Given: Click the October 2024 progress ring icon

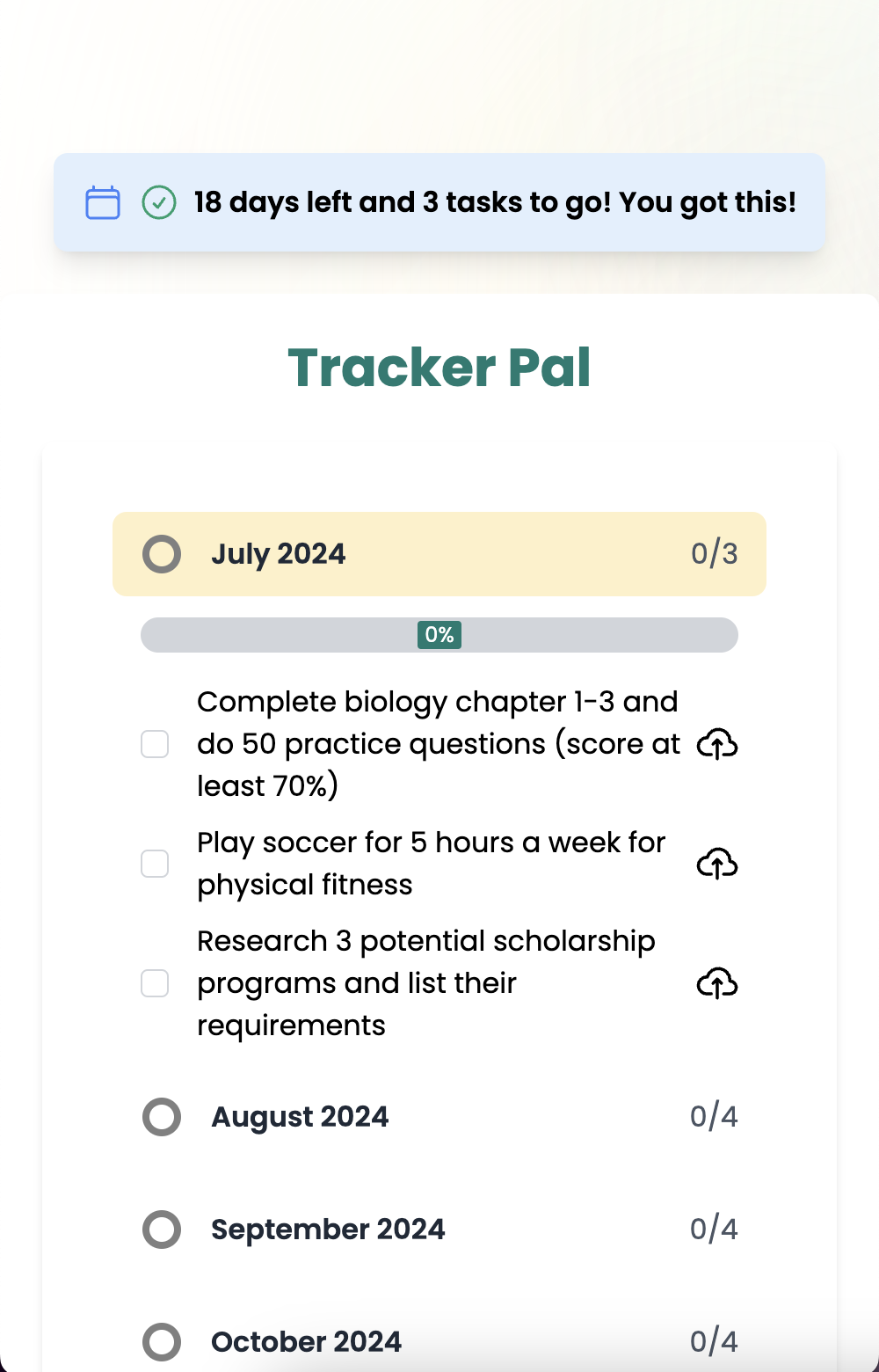Looking at the screenshot, I should point(162,1342).
